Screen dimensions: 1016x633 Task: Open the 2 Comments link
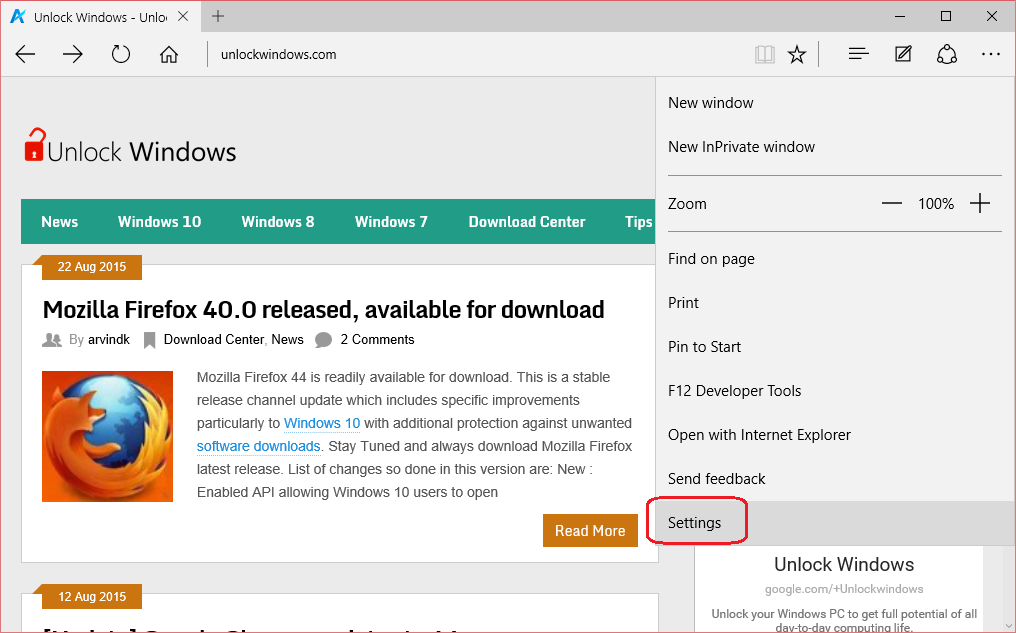pyautogui.click(x=377, y=340)
